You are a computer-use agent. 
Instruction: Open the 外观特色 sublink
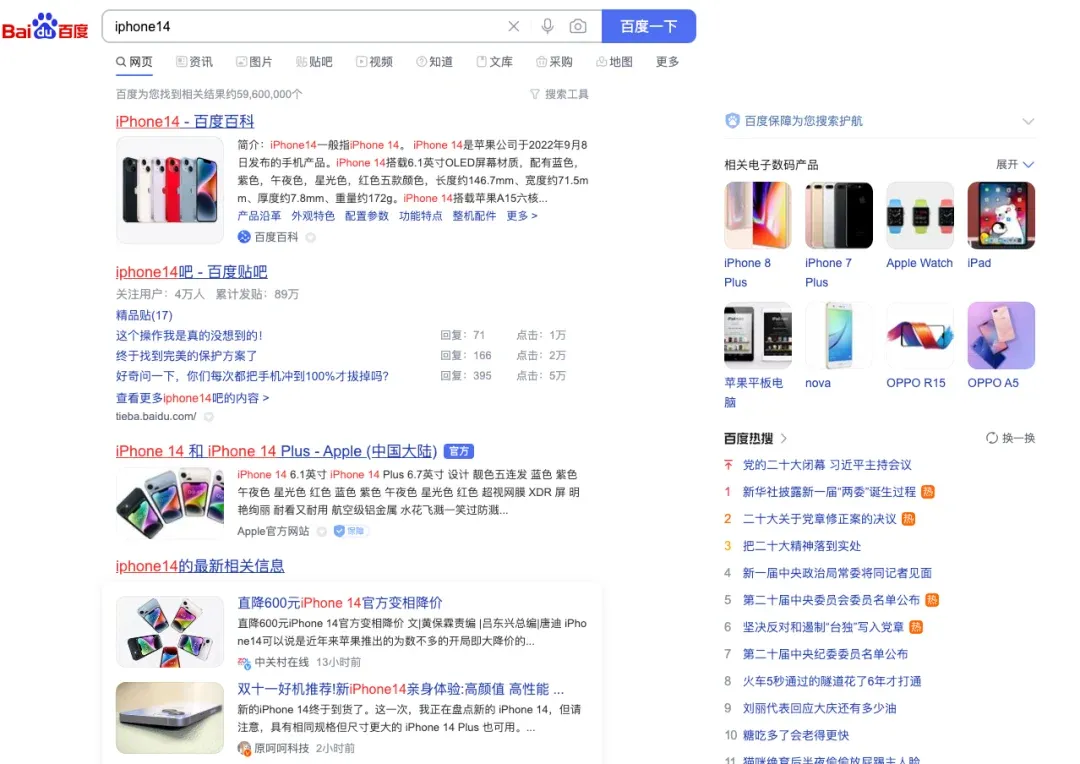pos(313,216)
